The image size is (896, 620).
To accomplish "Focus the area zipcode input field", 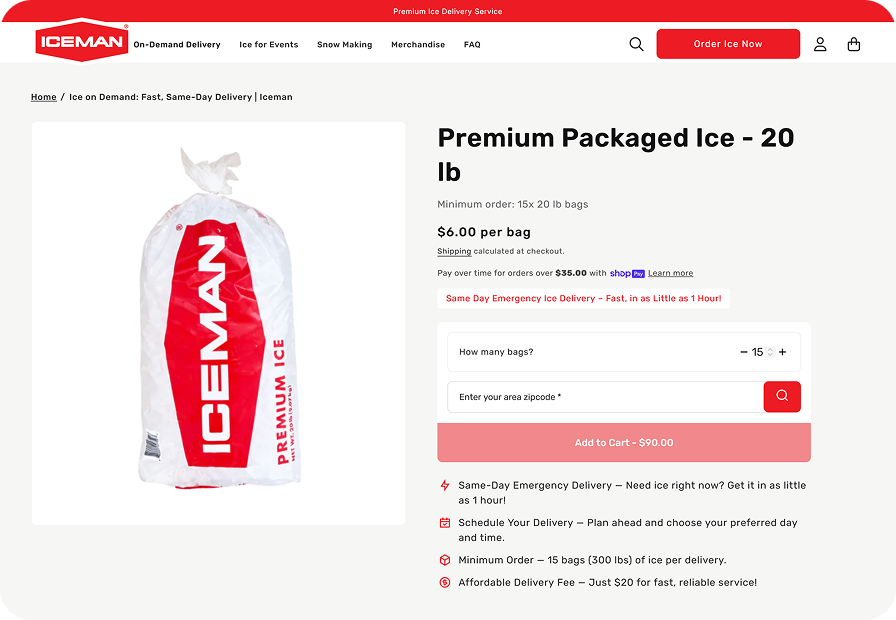I will (605, 397).
